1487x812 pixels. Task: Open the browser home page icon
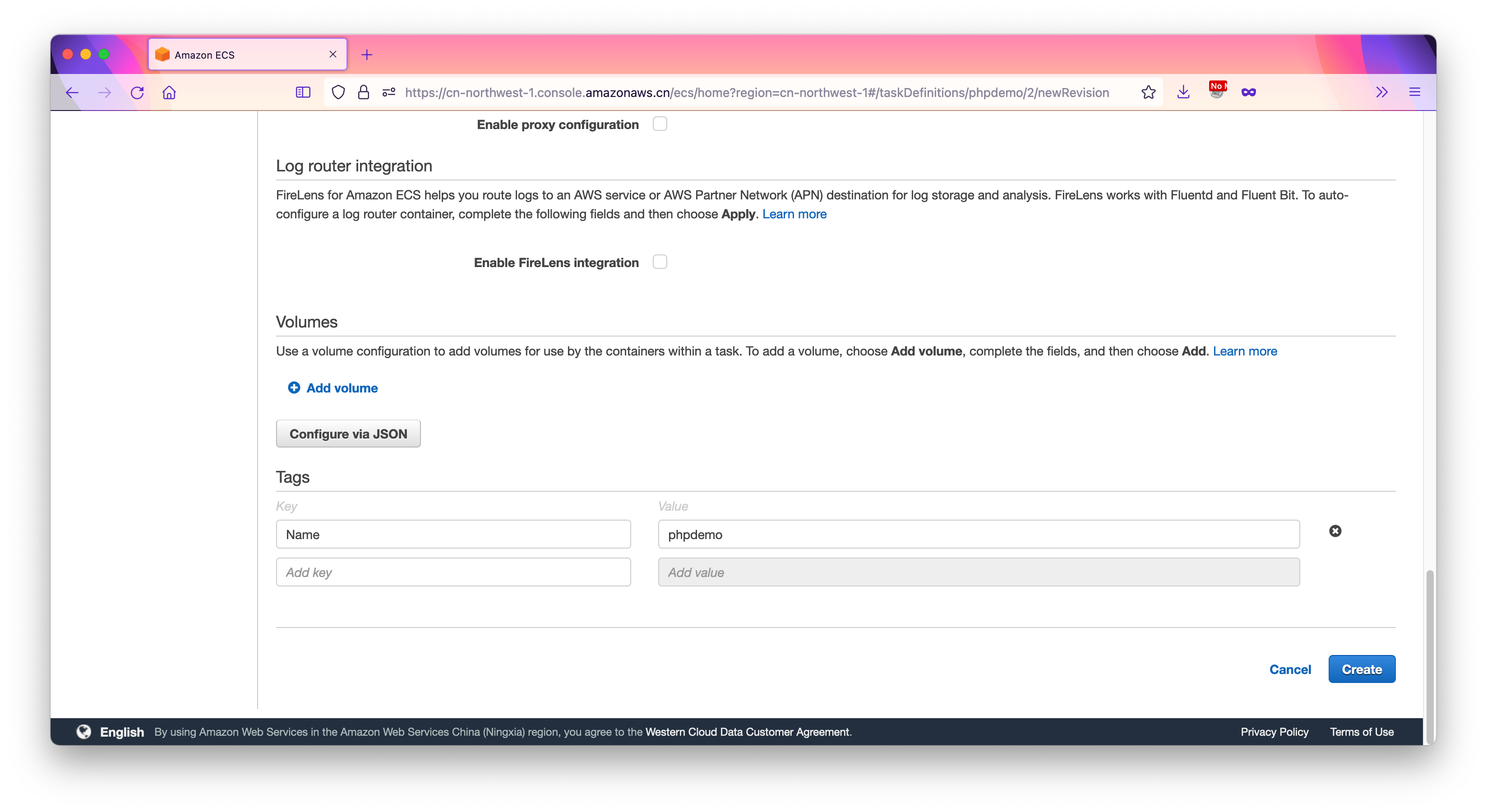coord(169,92)
